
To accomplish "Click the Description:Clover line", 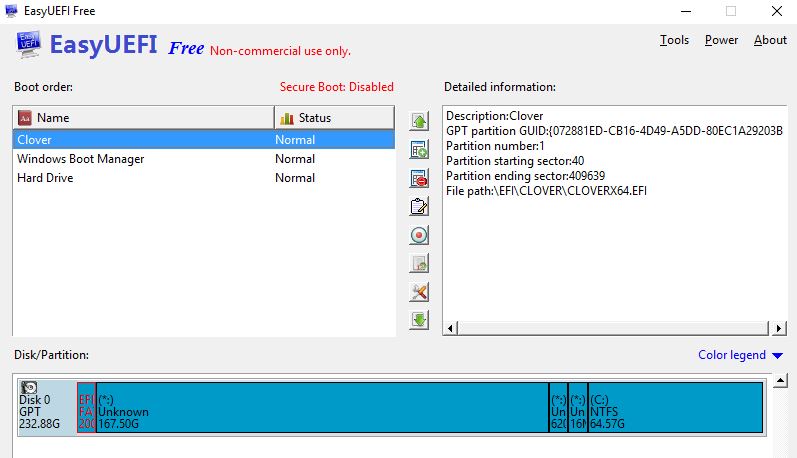I will pyautogui.click(x=495, y=116).
